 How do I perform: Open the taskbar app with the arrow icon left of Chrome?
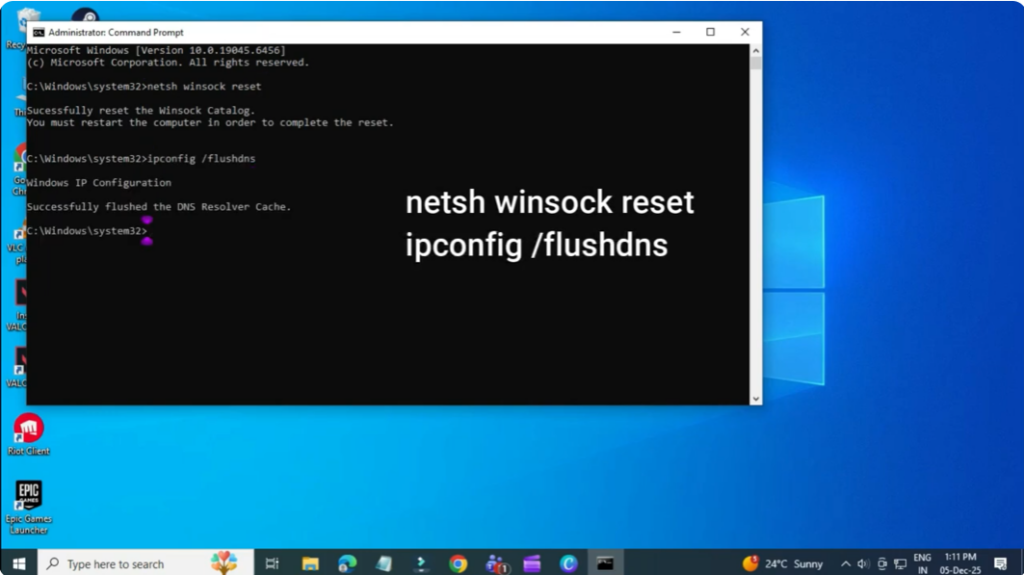tap(421, 563)
